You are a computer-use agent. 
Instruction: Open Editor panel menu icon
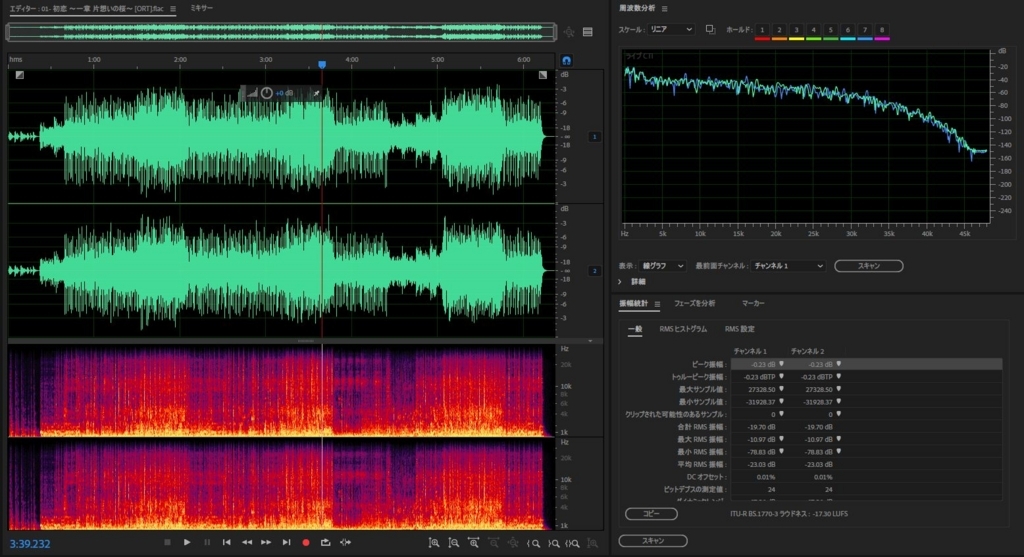[172, 8]
